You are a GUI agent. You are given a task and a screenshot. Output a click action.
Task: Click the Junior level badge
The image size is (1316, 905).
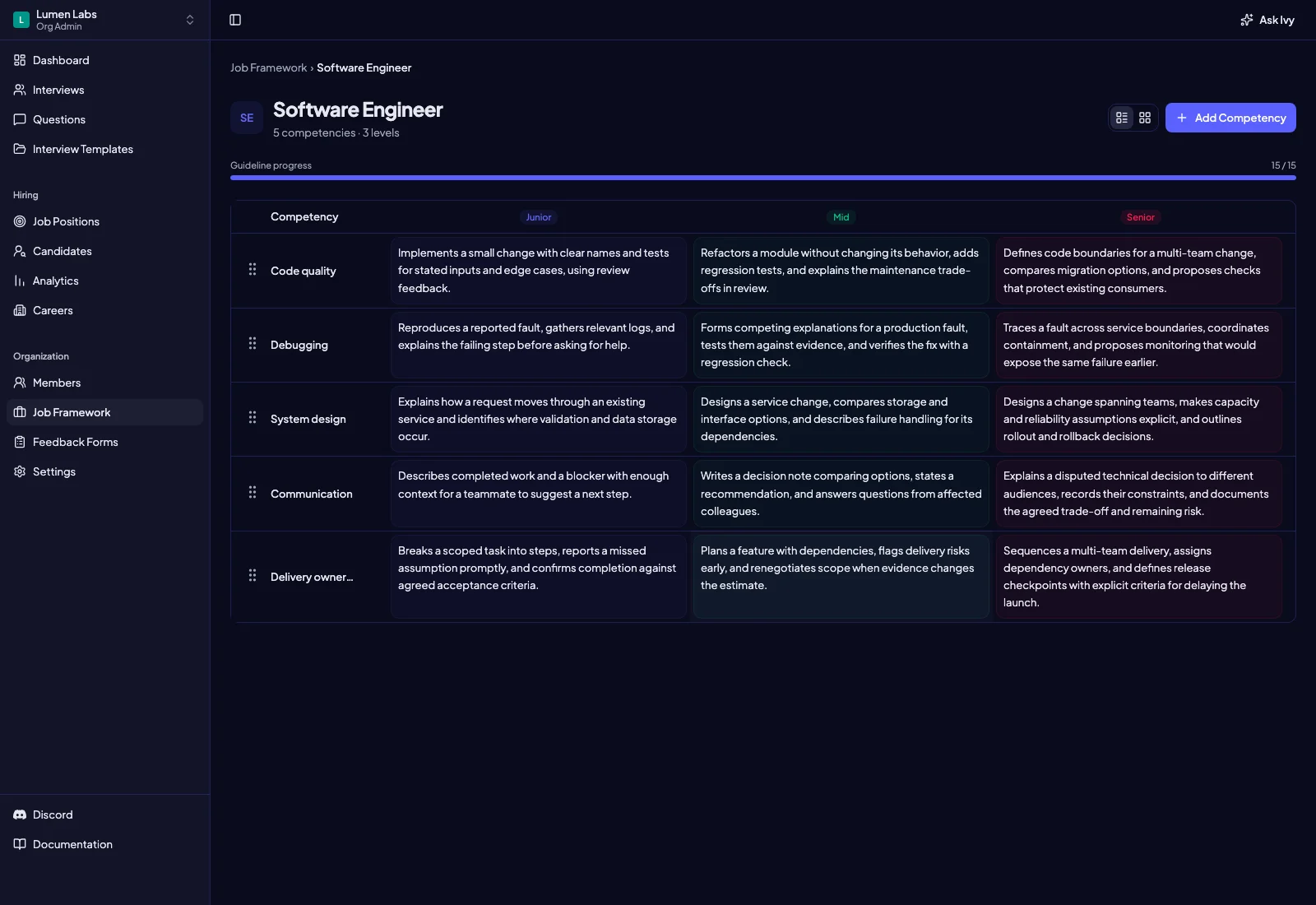coord(539,217)
